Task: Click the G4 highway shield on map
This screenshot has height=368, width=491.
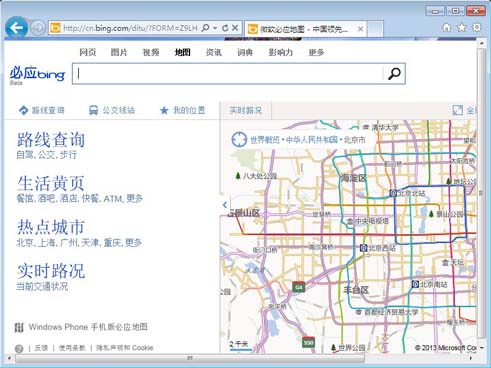Action: tap(299, 287)
